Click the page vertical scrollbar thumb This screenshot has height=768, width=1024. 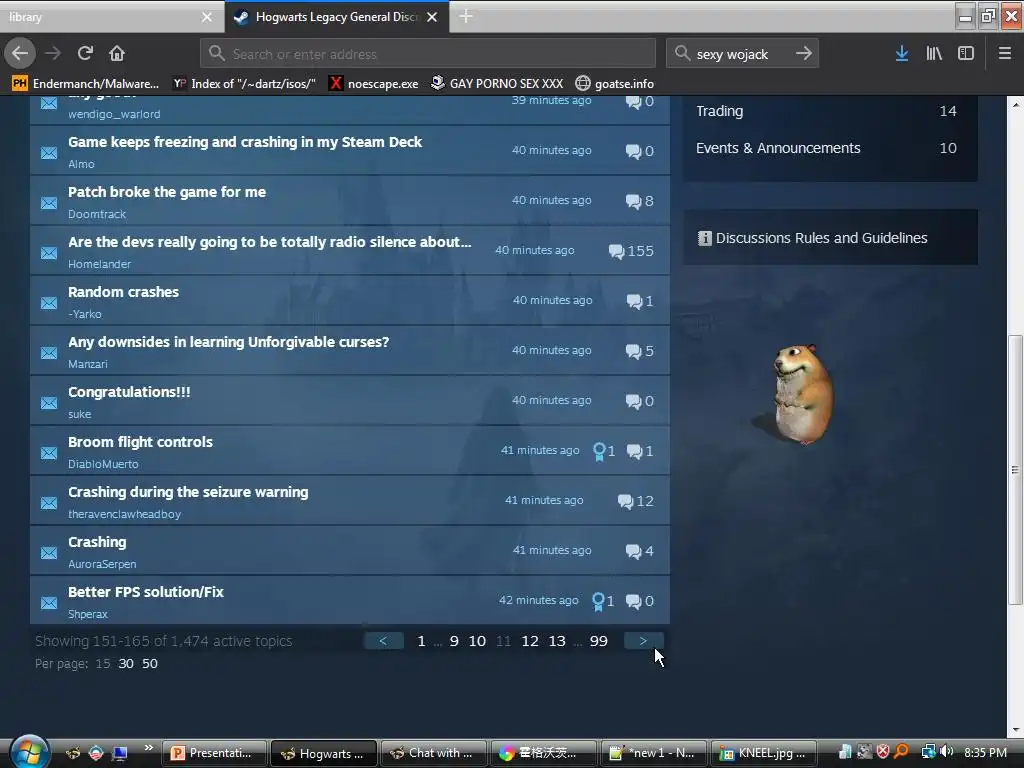(1015, 470)
